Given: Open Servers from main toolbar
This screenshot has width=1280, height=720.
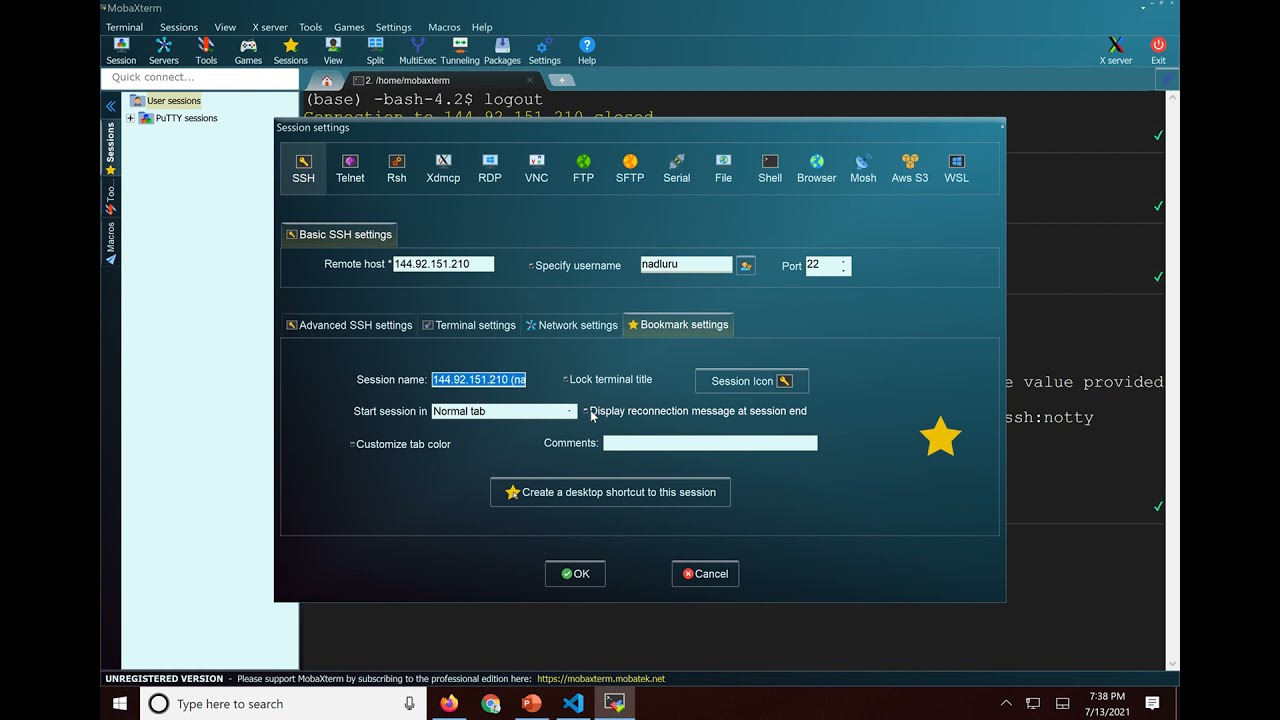Looking at the screenshot, I should (x=164, y=51).
